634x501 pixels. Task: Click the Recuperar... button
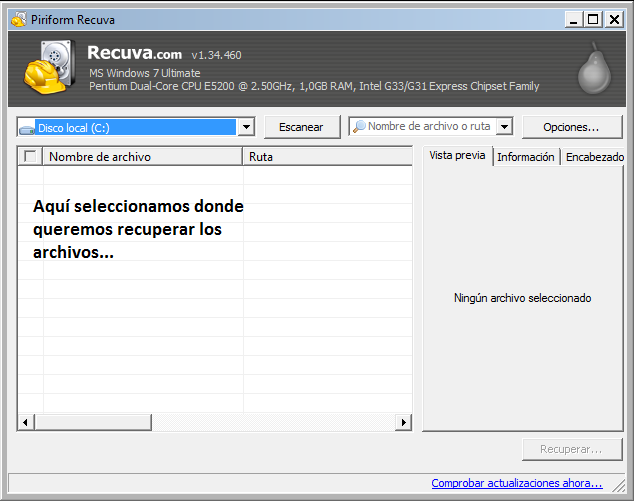point(571,450)
